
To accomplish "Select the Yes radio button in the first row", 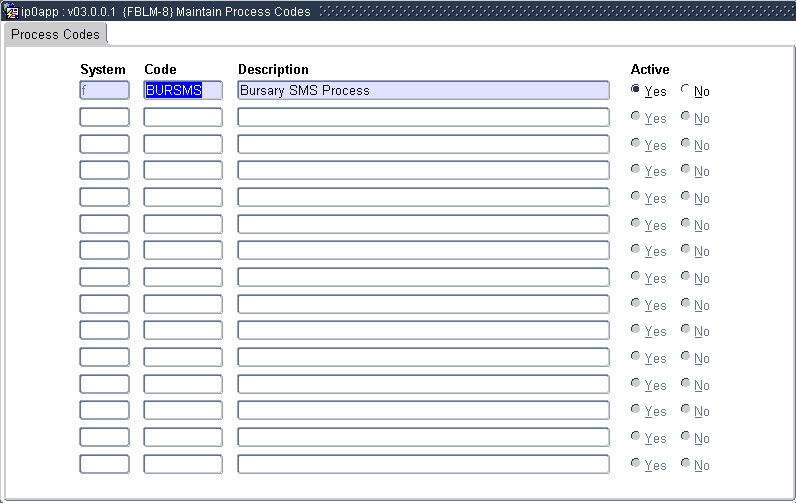I will point(636,90).
